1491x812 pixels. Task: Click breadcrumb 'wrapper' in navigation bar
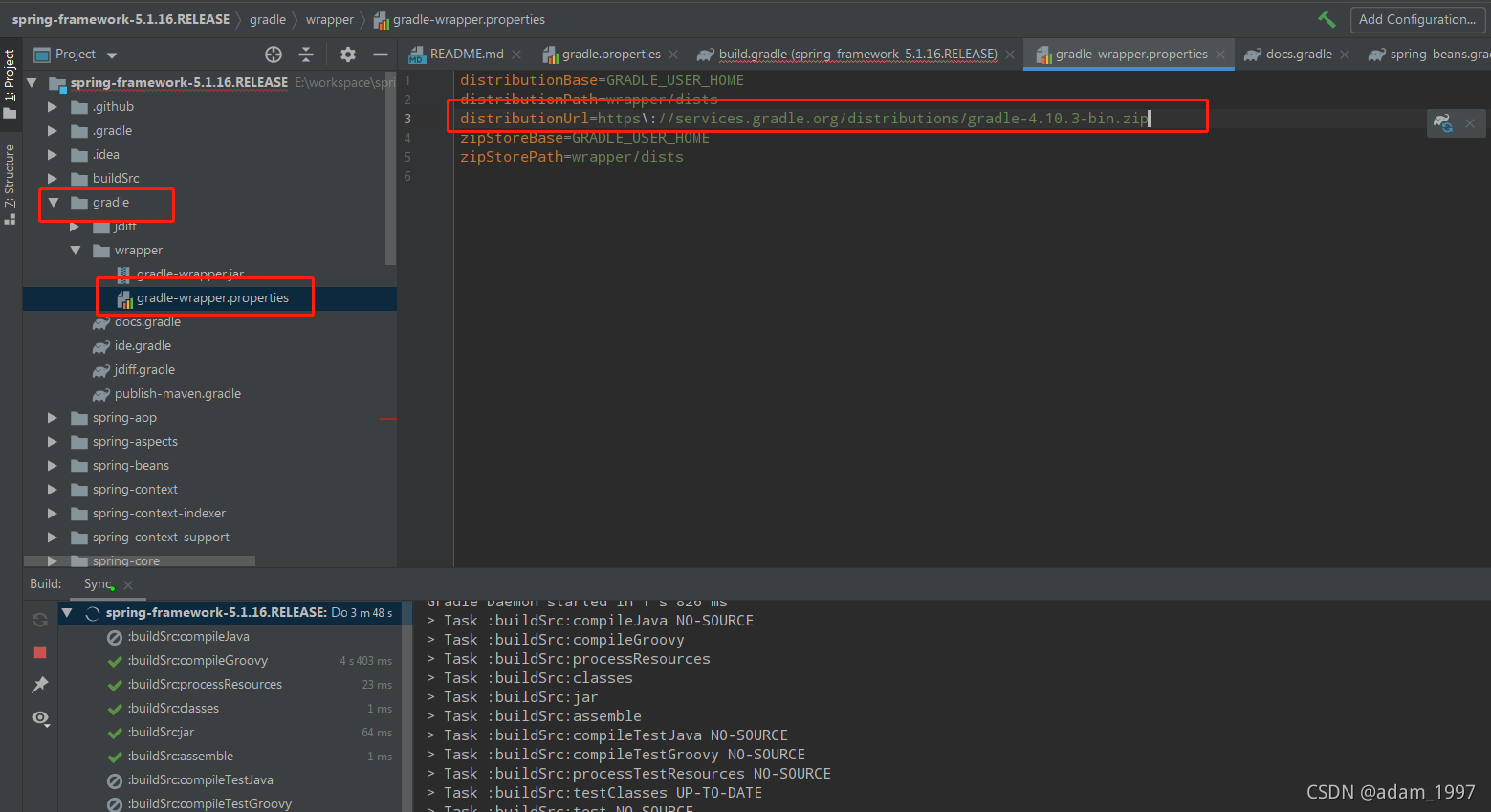point(330,19)
